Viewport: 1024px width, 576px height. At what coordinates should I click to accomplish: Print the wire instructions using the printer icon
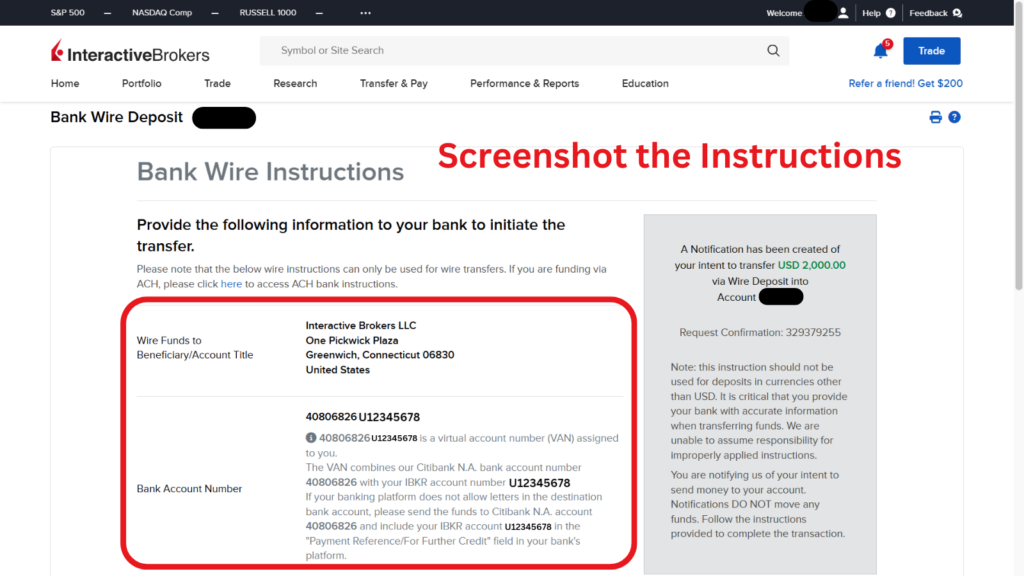point(934,116)
